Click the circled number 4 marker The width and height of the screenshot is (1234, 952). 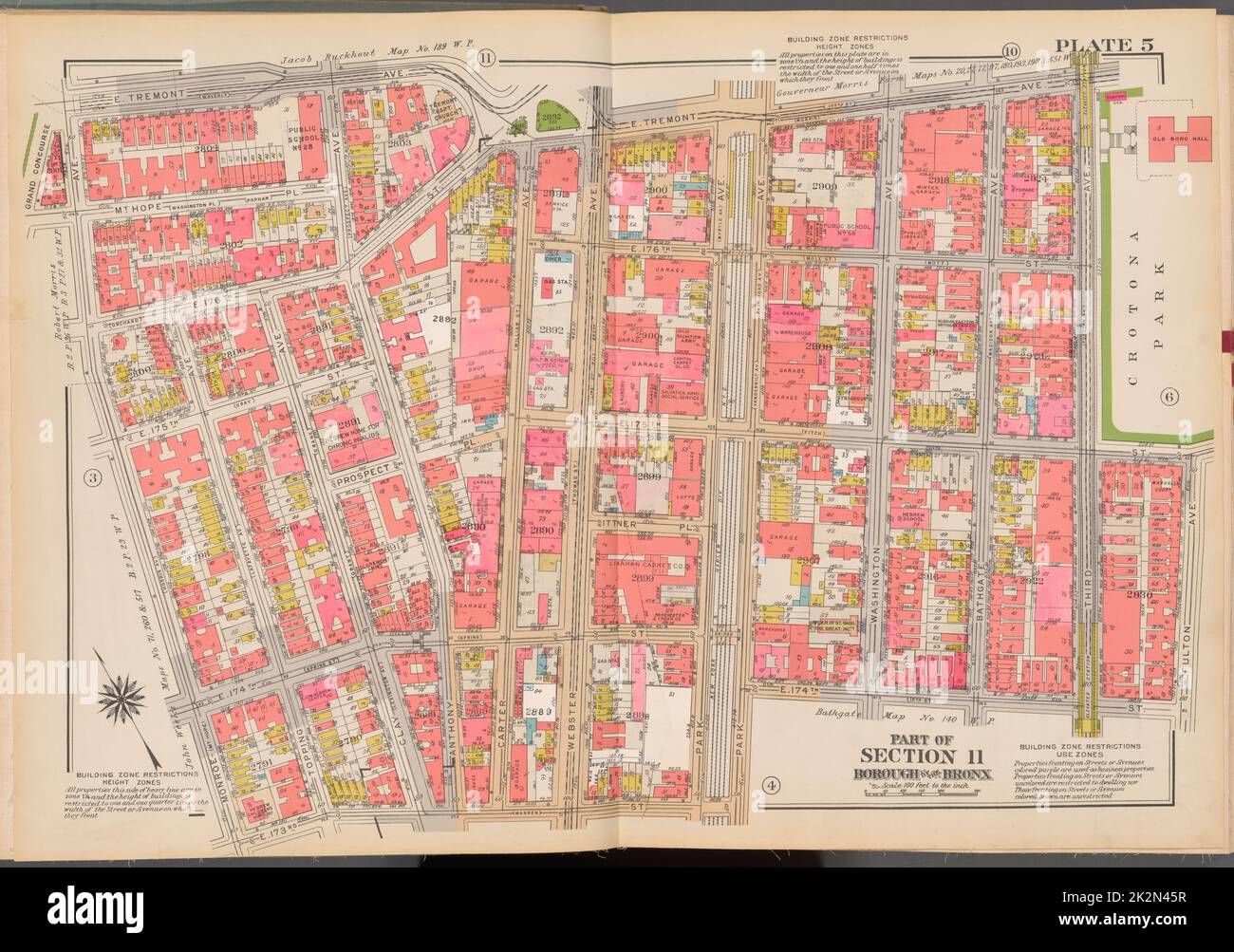(771, 786)
